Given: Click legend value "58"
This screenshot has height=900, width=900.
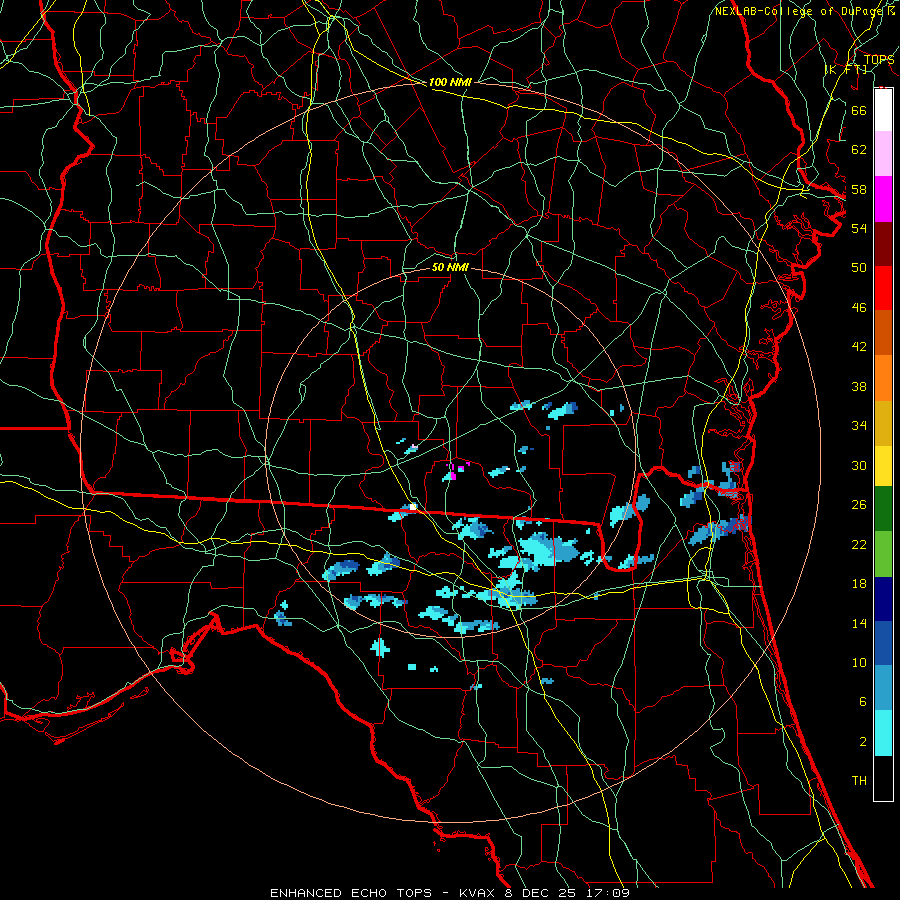Looking at the screenshot, I should point(859,189).
